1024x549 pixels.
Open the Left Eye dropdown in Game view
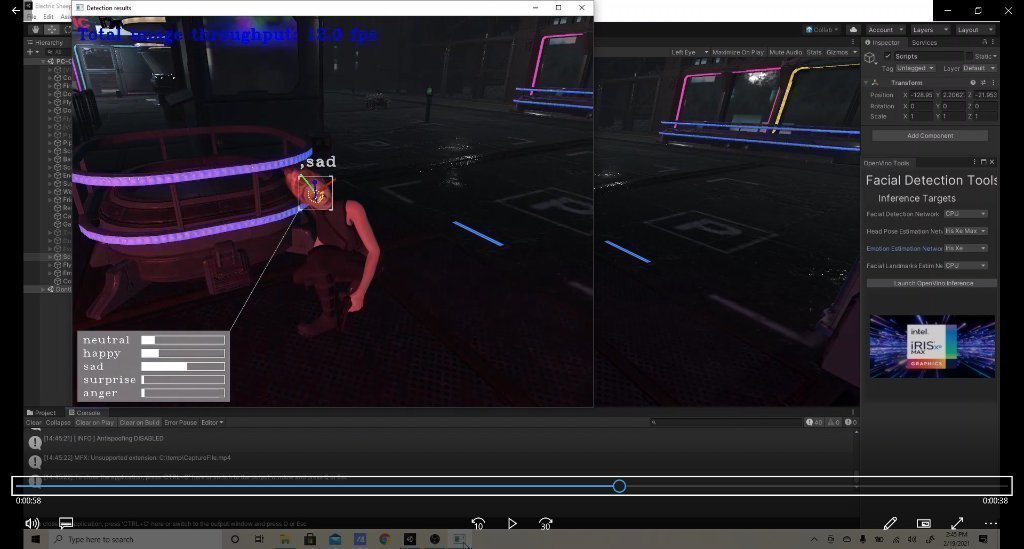click(690, 52)
